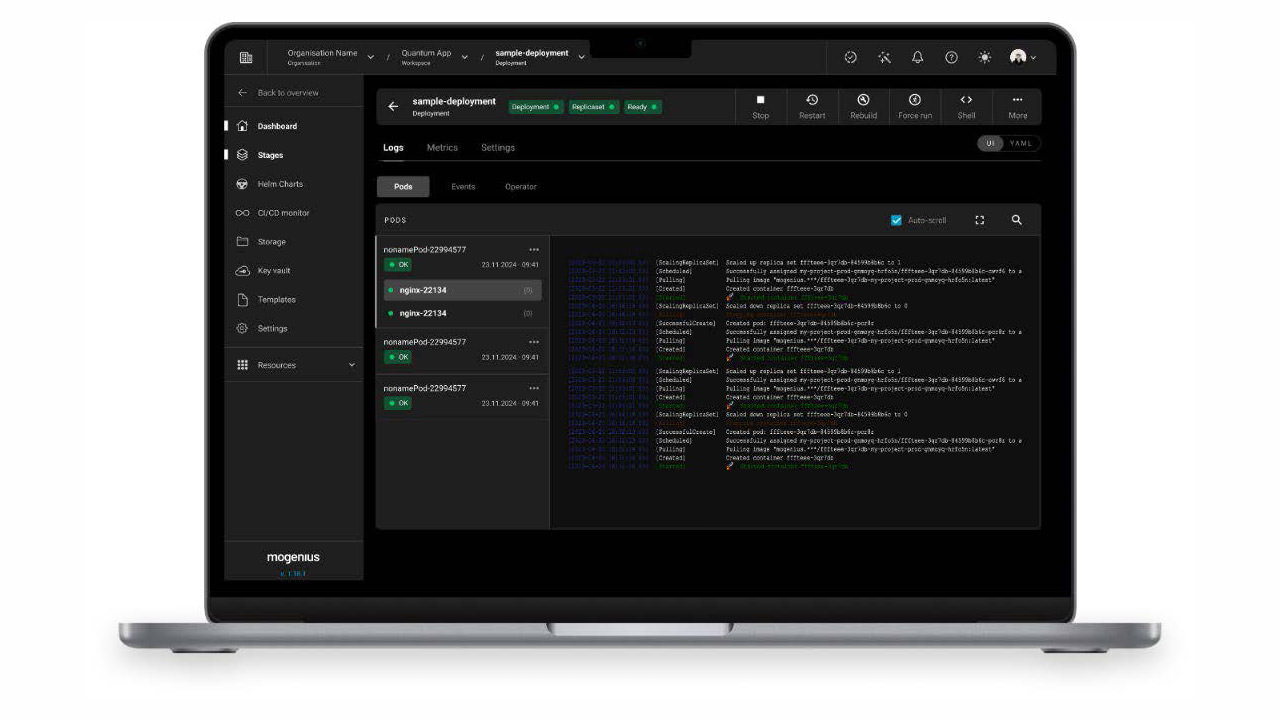Switch to the Metrics tab

[441, 147]
